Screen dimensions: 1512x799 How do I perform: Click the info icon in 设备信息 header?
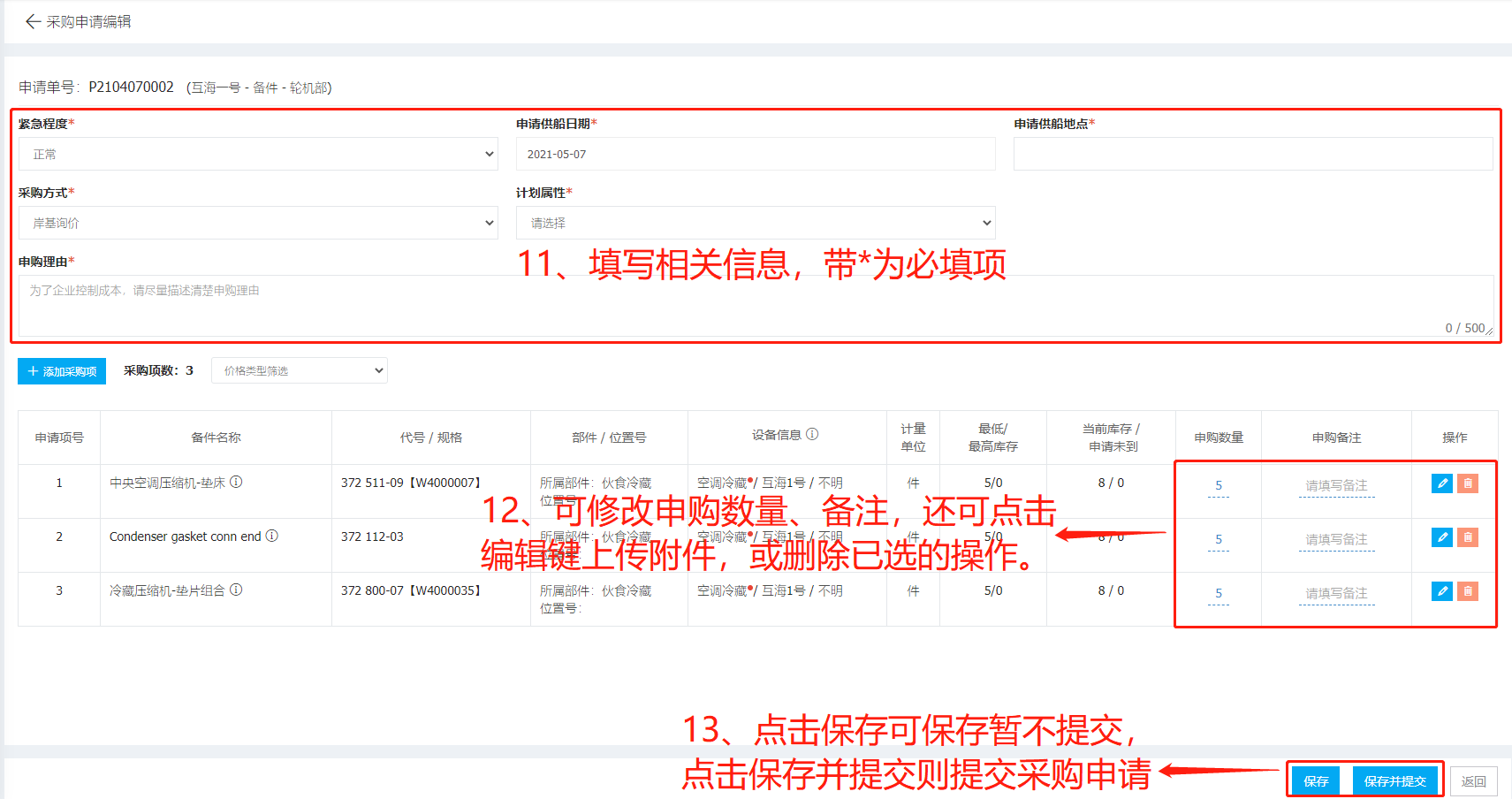(x=812, y=434)
